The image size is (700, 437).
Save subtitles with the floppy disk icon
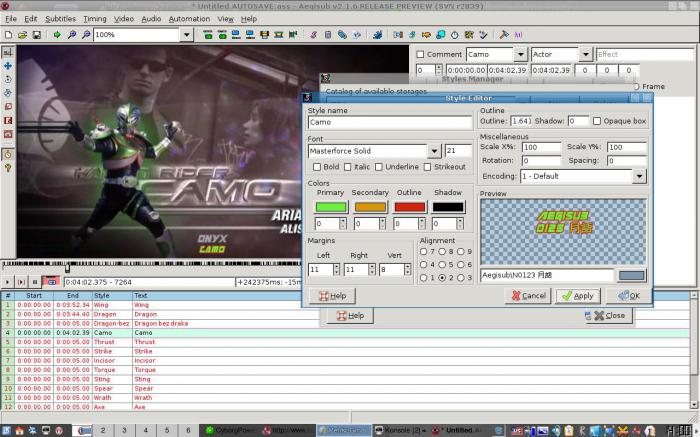click(37, 34)
